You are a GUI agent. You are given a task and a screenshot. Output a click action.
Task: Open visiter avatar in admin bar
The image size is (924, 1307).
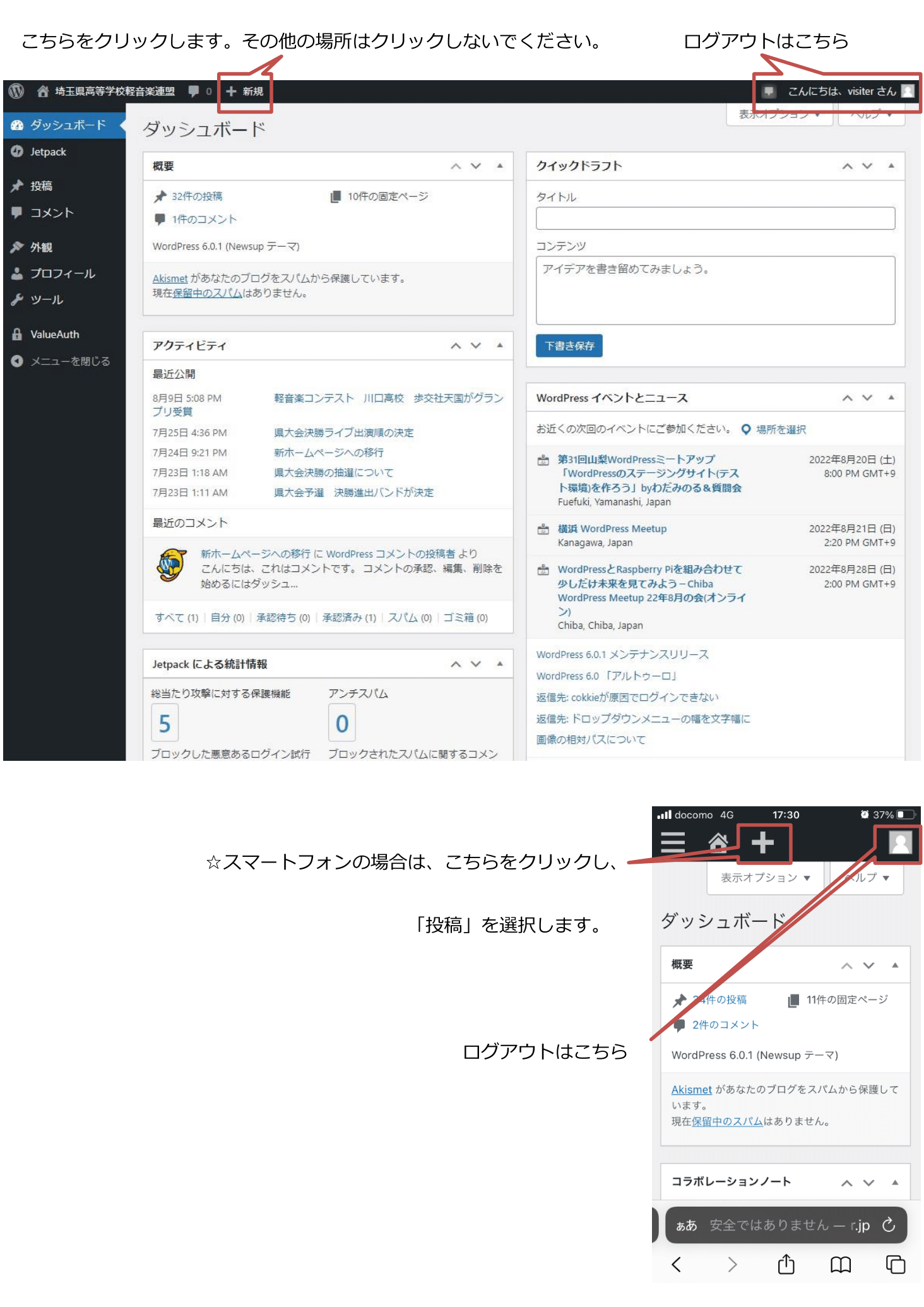908,91
